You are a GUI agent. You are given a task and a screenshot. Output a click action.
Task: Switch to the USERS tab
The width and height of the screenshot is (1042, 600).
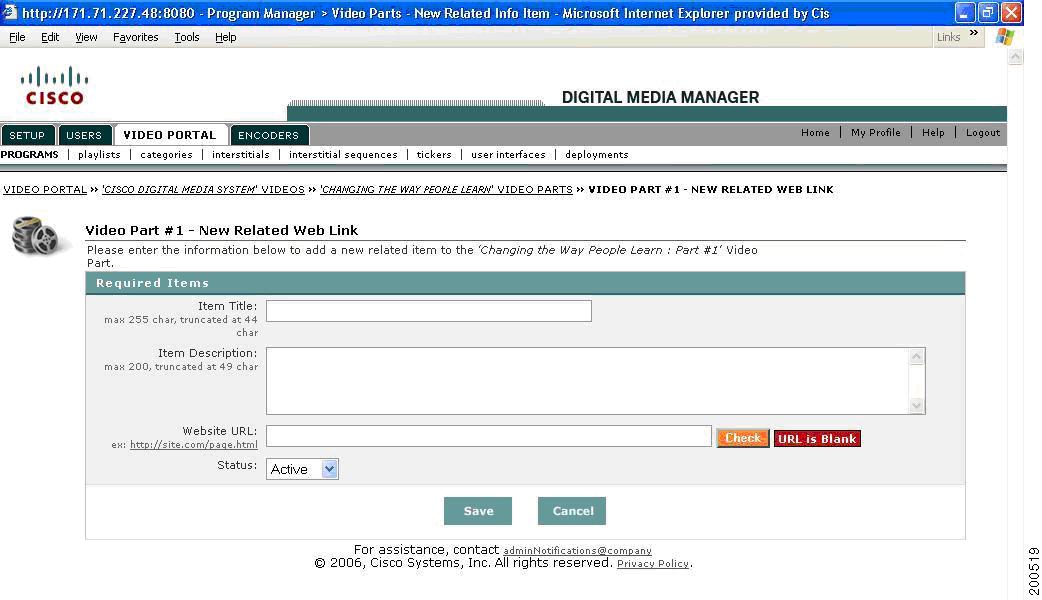tap(85, 134)
